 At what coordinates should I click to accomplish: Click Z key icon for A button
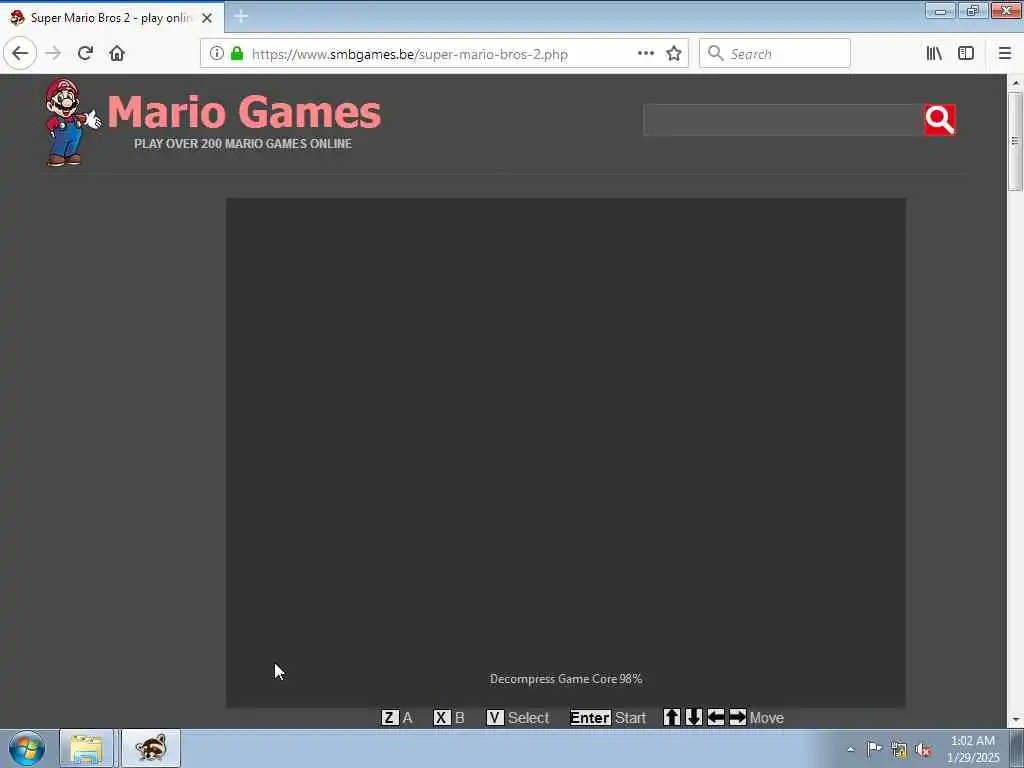[389, 718]
